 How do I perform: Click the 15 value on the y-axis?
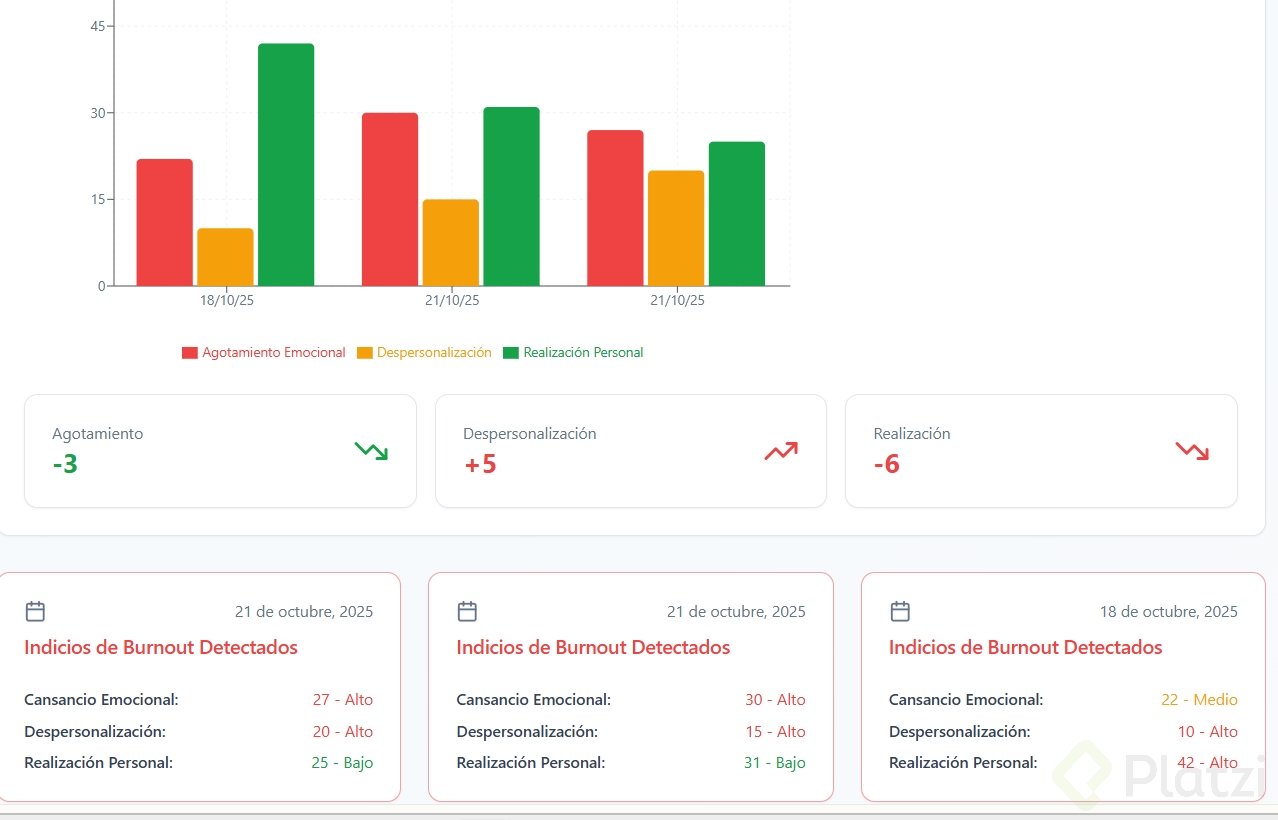click(x=97, y=200)
